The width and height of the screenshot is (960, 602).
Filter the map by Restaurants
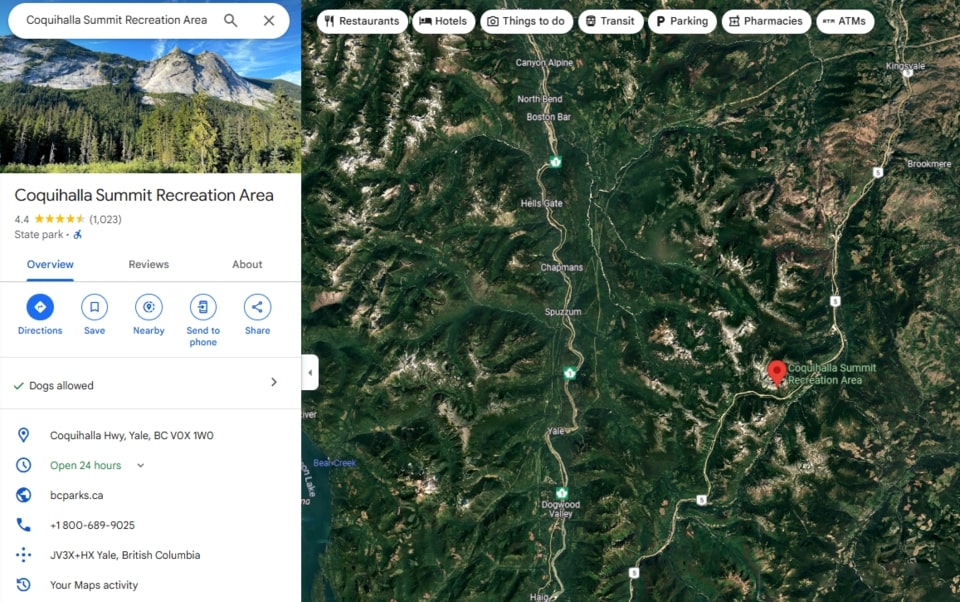(362, 21)
